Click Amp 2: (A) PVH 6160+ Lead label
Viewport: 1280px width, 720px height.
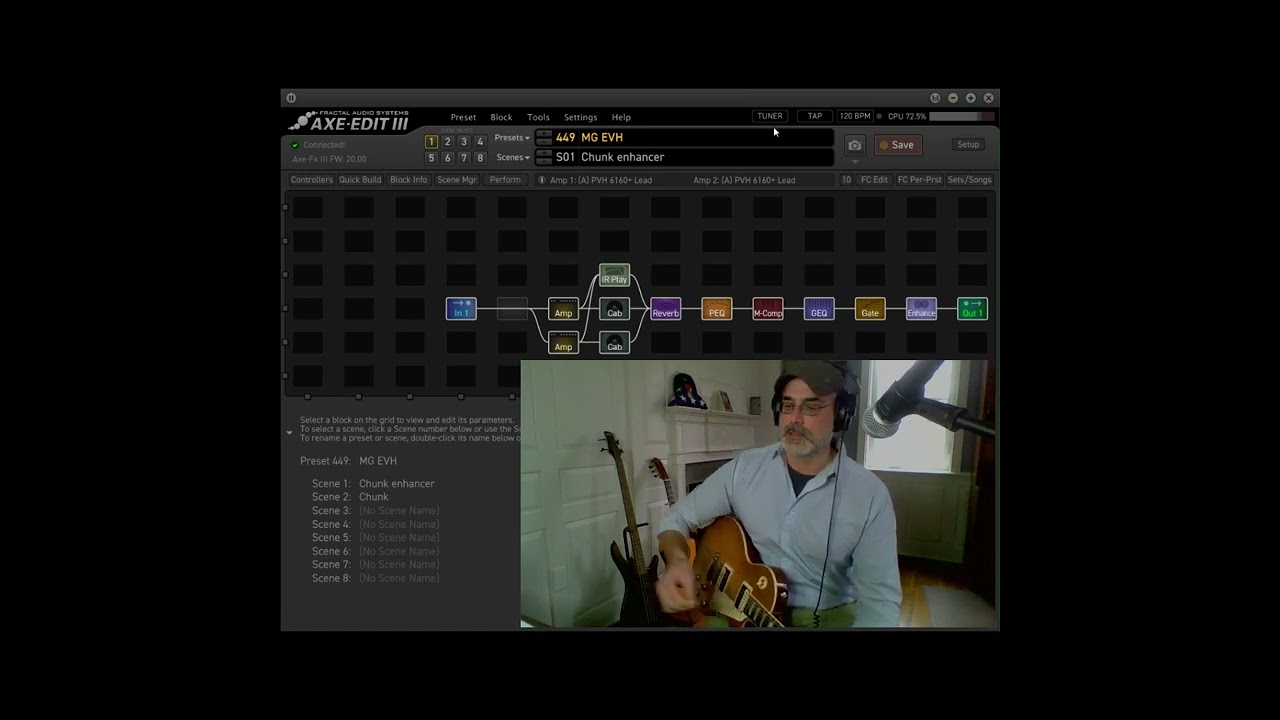[744, 180]
